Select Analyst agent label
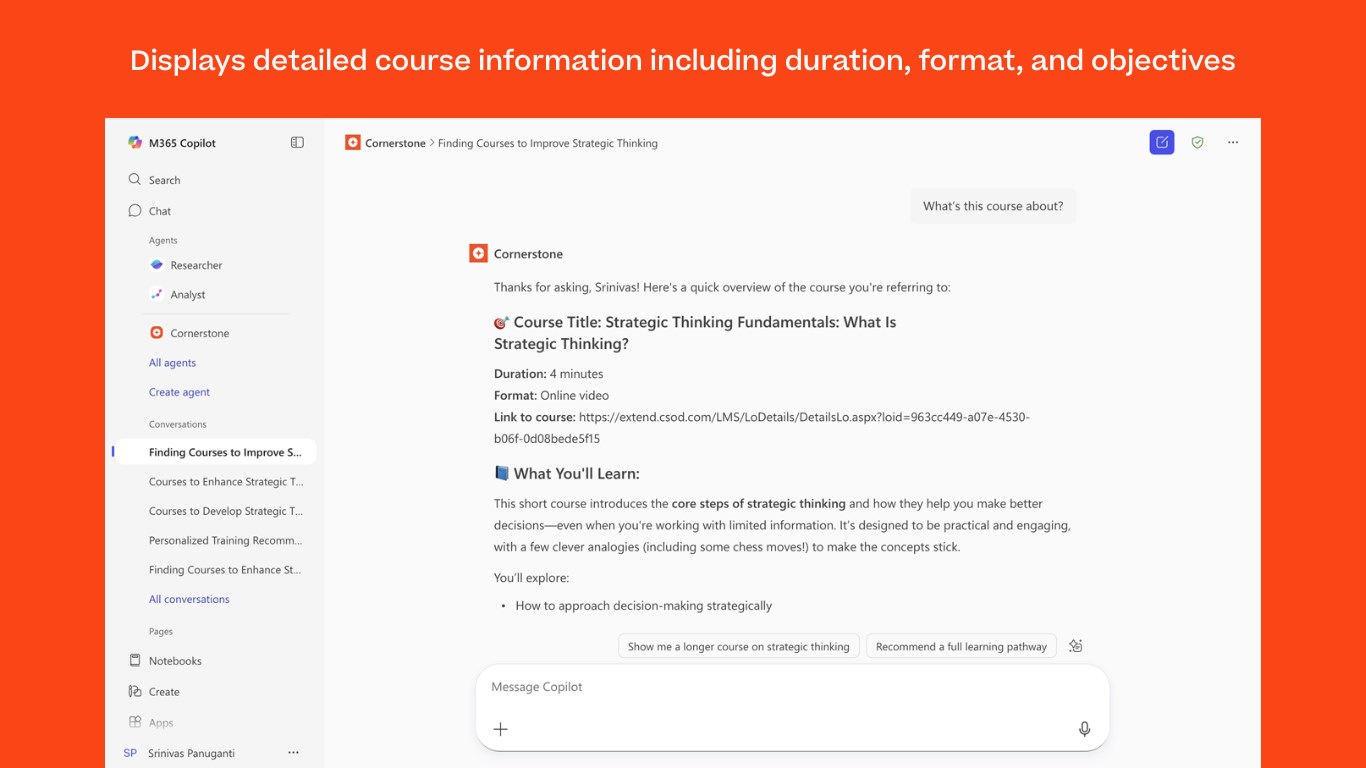1366x768 pixels. coord(188,295)
